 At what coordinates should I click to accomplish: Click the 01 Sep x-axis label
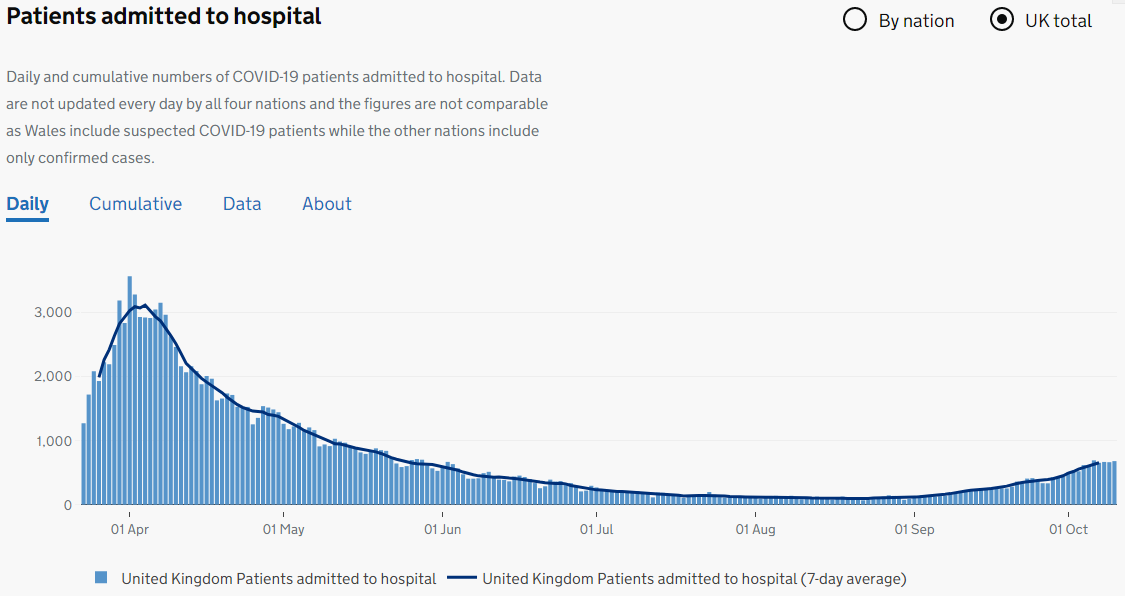pos(914,529)
